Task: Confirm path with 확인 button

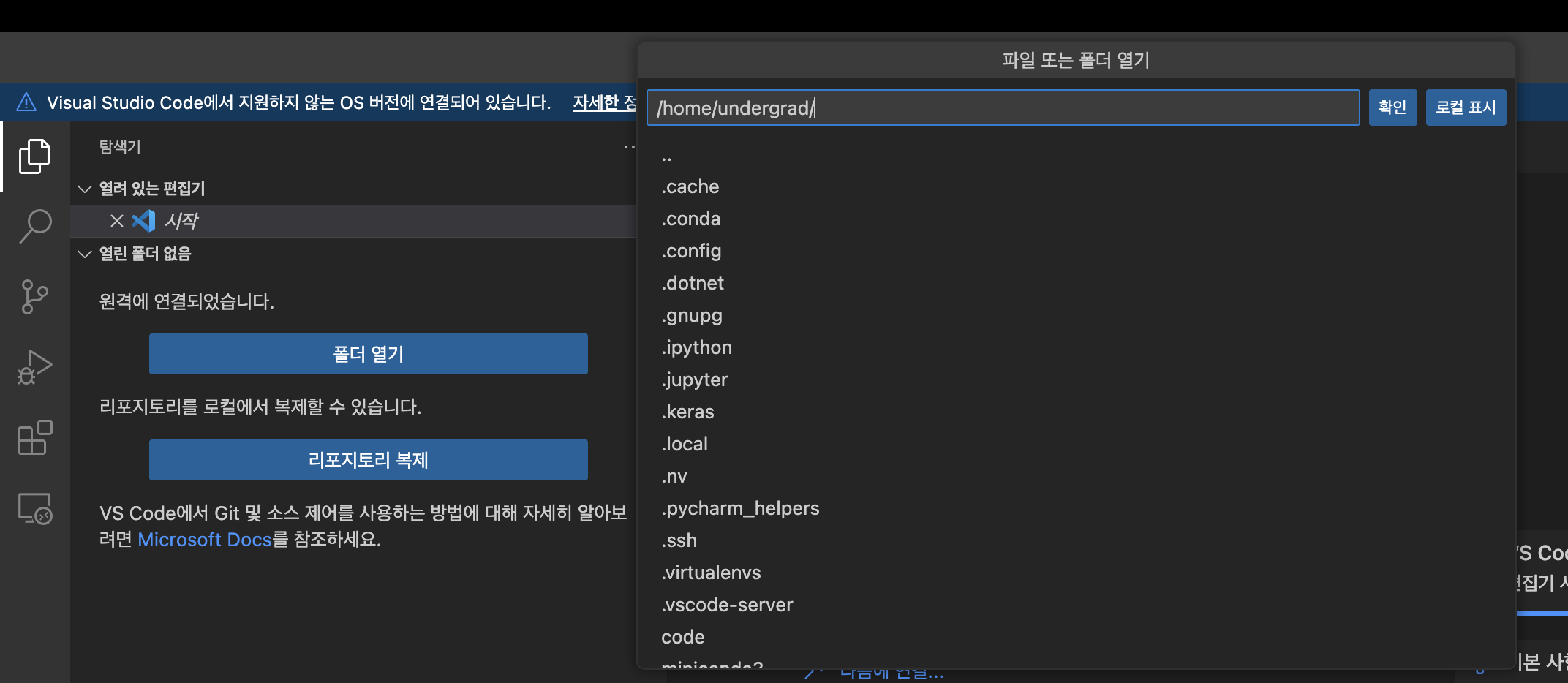Action: coord(1392,107)
